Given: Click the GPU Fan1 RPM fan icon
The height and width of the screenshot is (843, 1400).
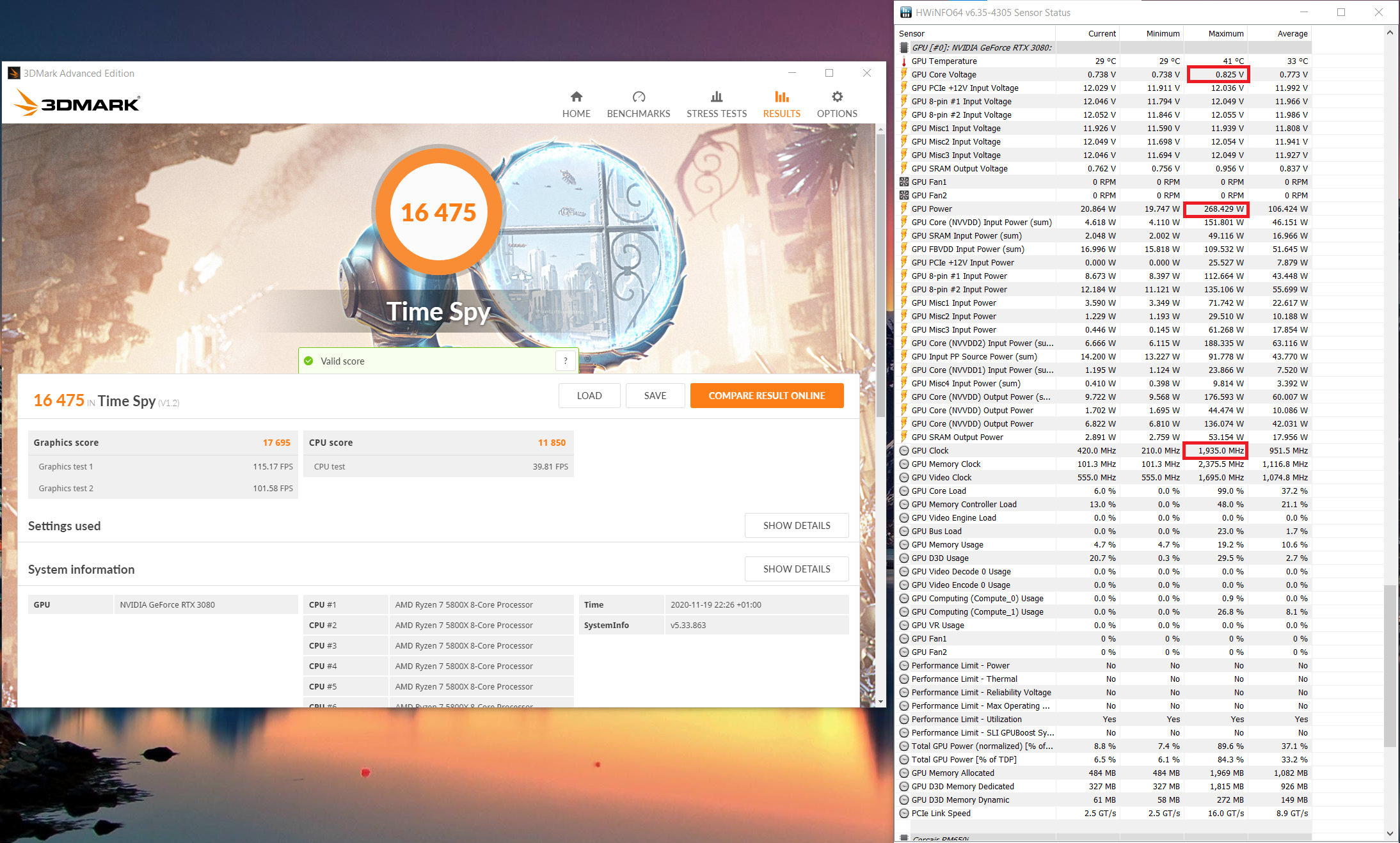Looking at the screenshot, I should click(x=903, y=182).
